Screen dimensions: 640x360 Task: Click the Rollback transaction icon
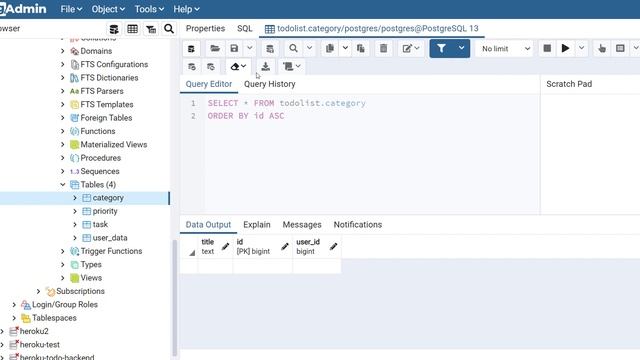pos(211,67)
